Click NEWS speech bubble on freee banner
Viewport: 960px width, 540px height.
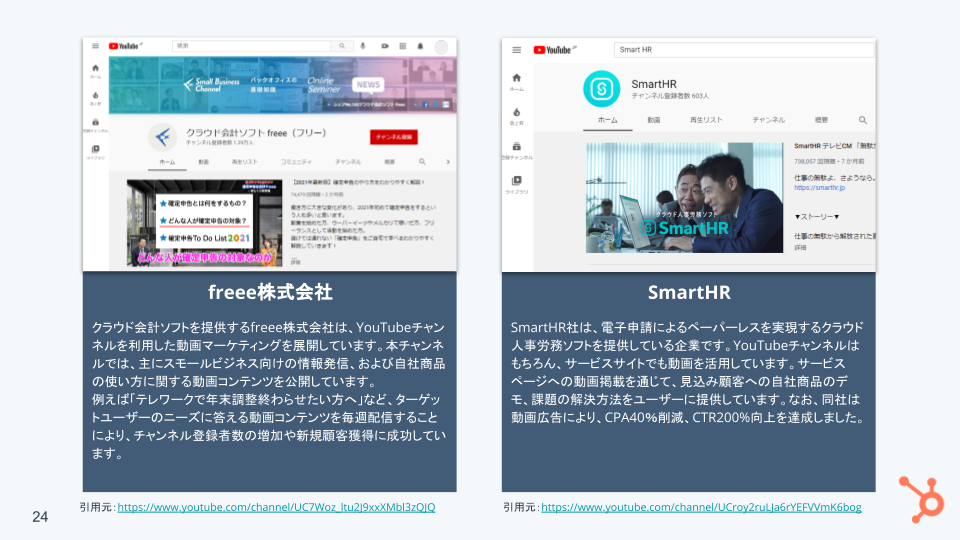(368, 85)
